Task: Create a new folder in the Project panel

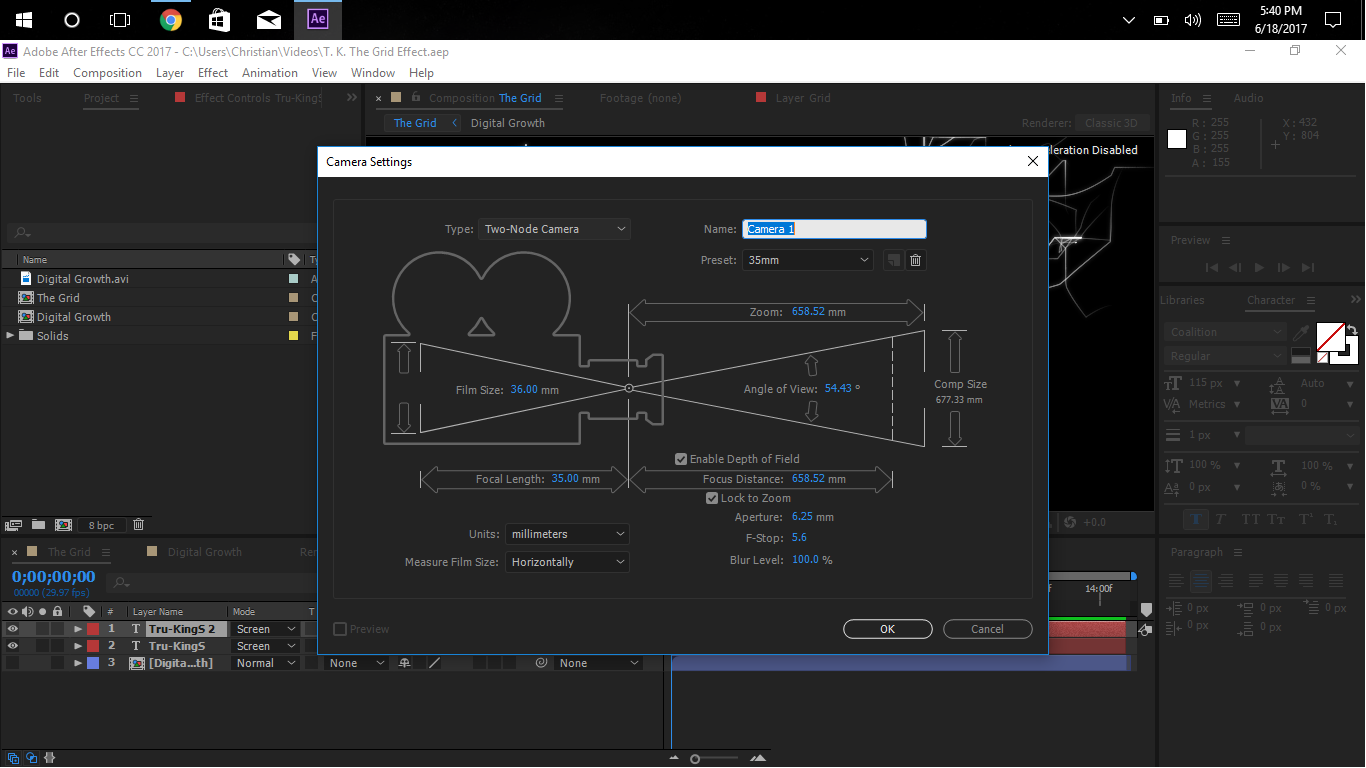Action: [x=38, y=524]
